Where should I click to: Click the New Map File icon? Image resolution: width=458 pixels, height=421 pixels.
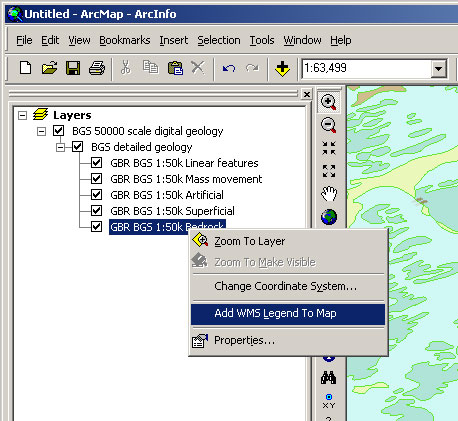click(x=26, y=68)
